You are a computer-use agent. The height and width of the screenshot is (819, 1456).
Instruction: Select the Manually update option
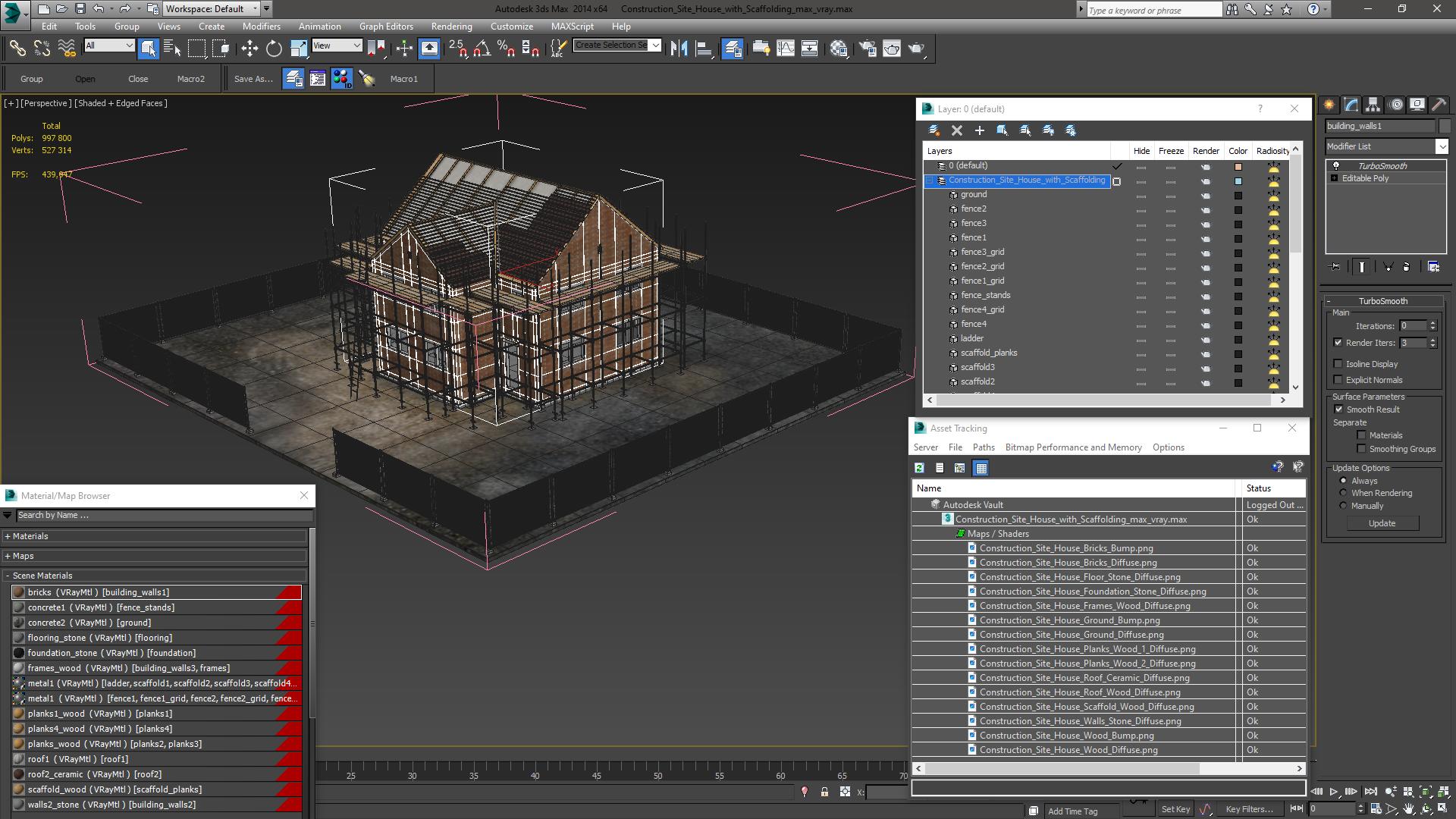coord(1343,506)
